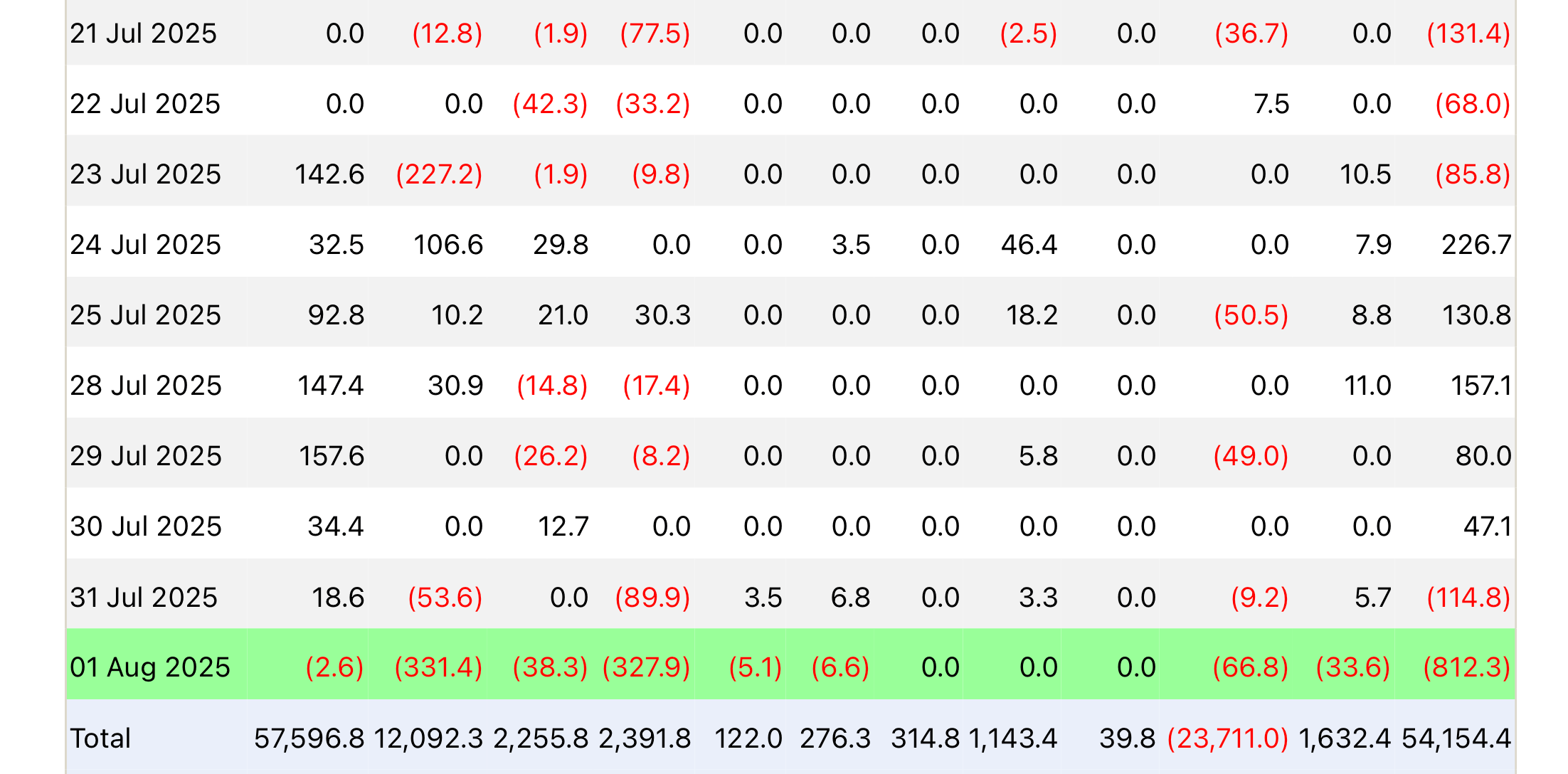Select 6.8 in the 31 Jul 2025 row

point(850,598)
